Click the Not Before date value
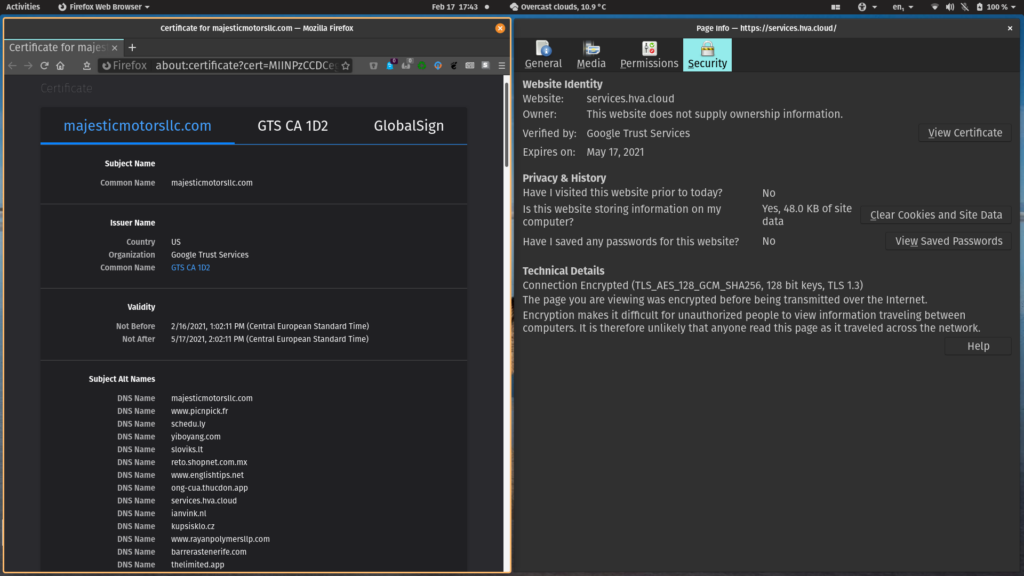This screenshot has width=1024, height=576. click(270, 327)
